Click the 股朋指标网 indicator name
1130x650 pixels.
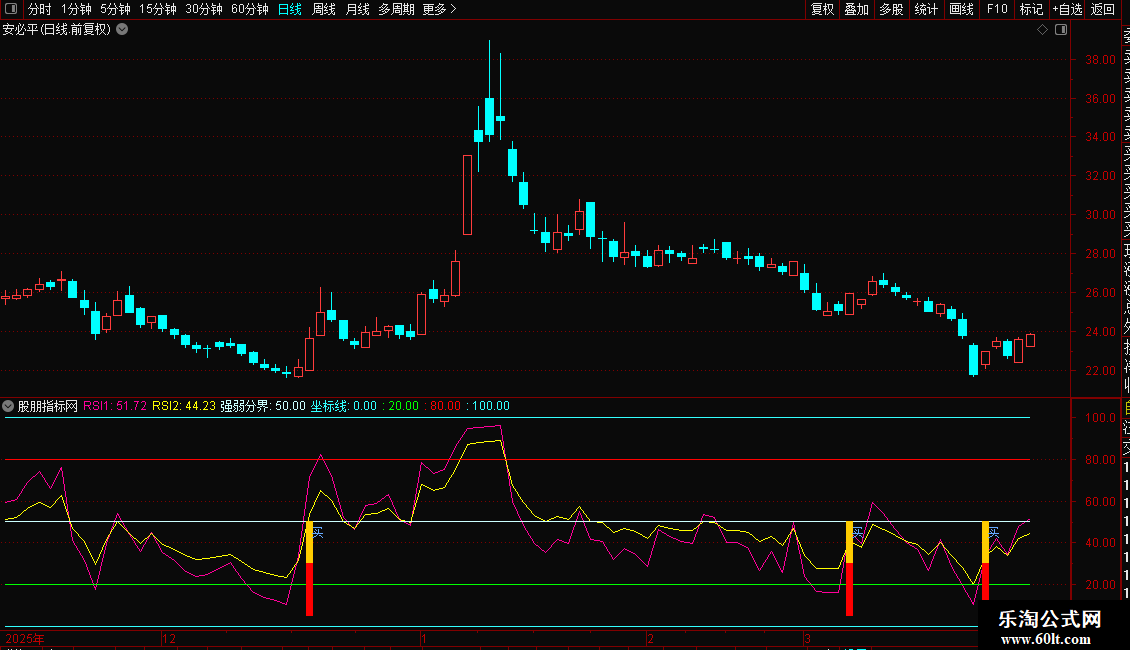click(x=48, y=406)
